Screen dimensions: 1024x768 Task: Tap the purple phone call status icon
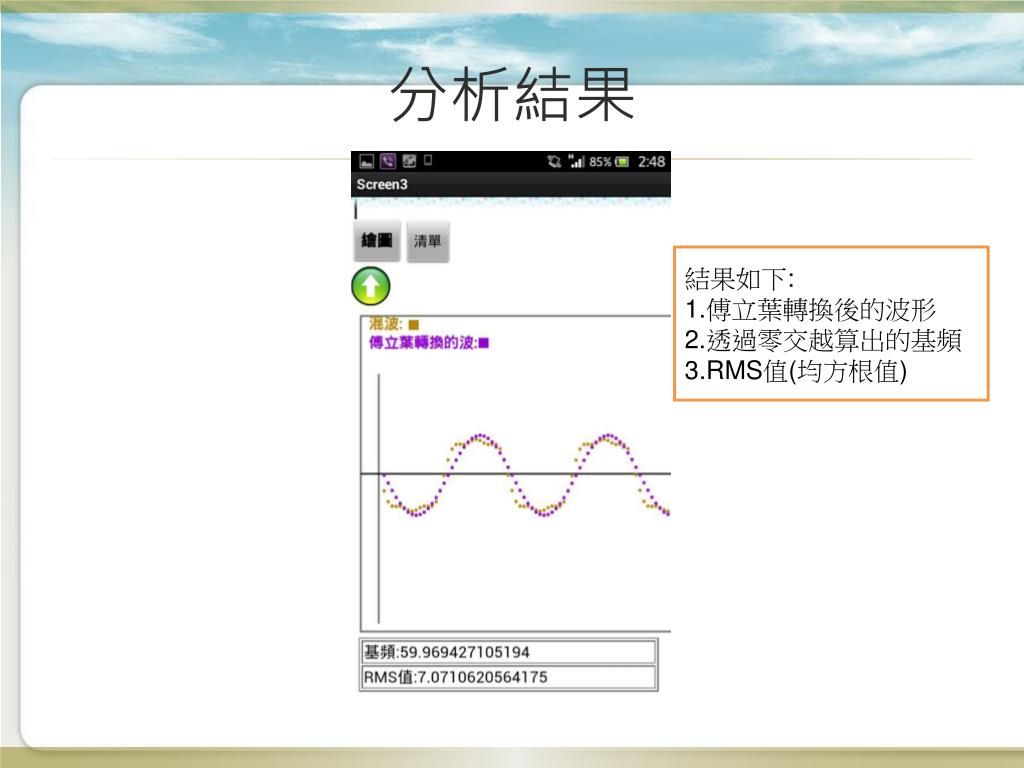[388, 161]
